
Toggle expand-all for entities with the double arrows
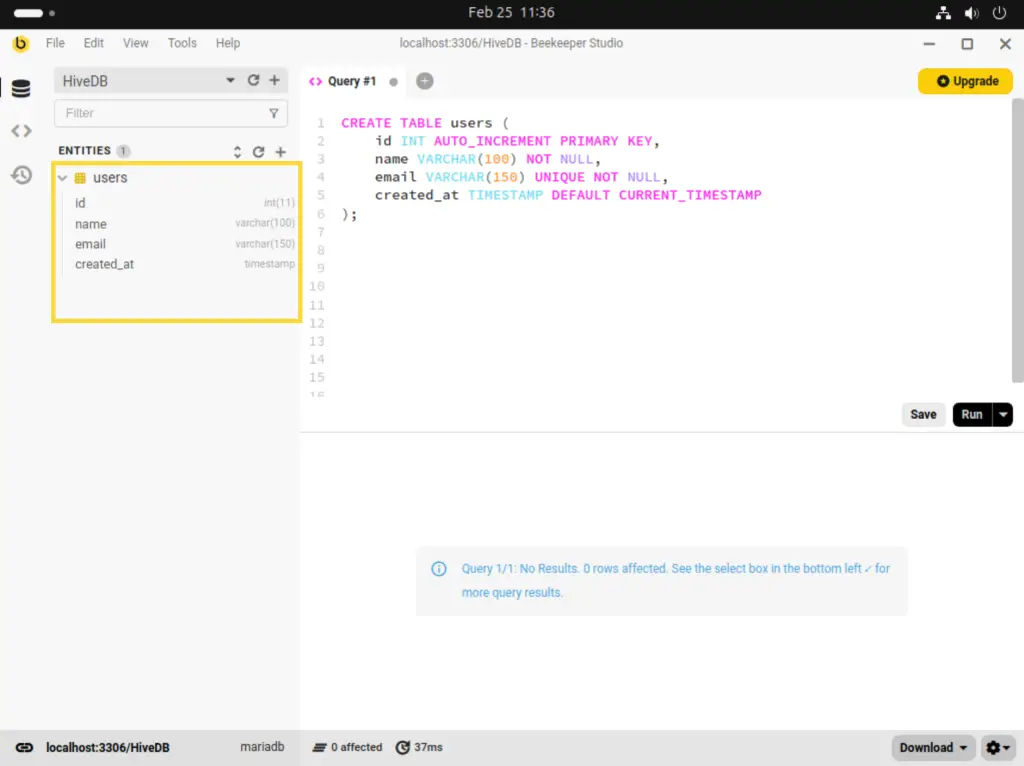click(x=236, y=151)
